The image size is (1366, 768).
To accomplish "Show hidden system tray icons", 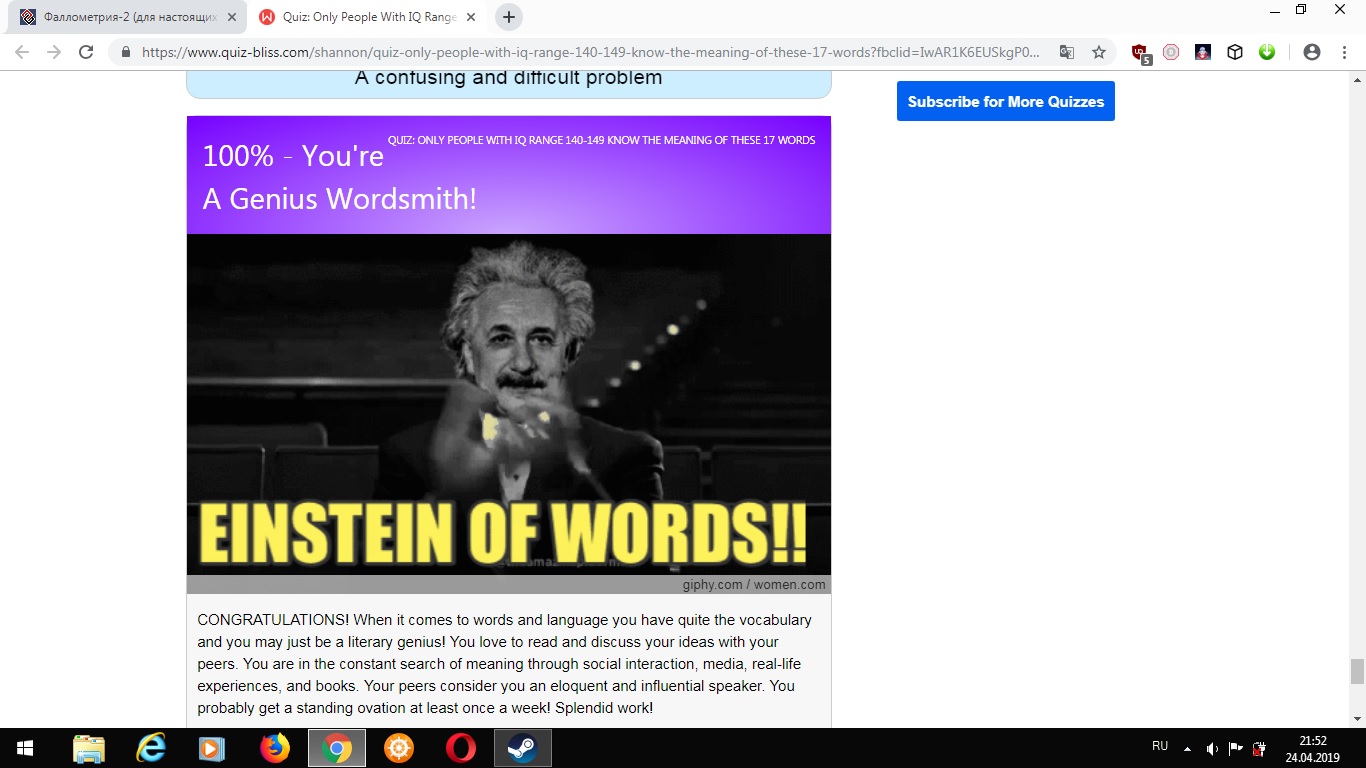I will pos(1187,748).
